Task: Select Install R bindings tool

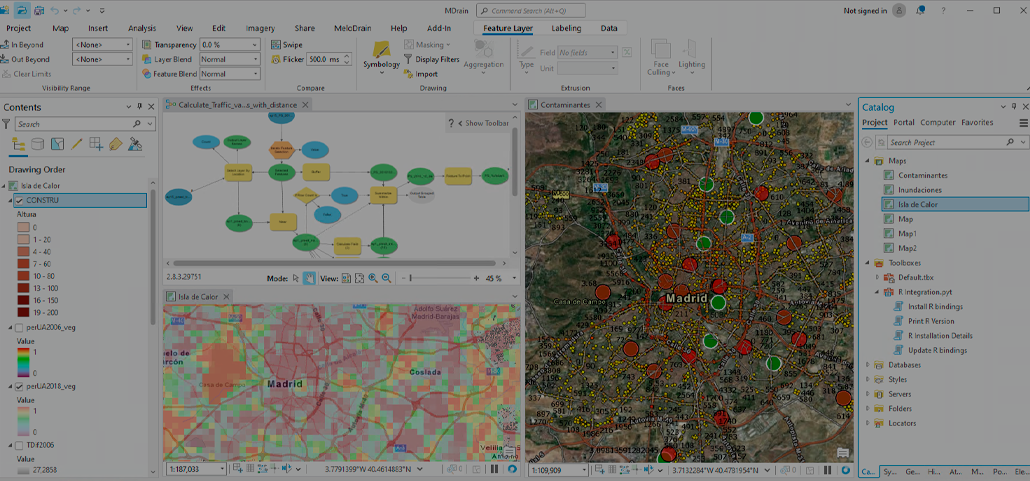Action: [935, 307]
